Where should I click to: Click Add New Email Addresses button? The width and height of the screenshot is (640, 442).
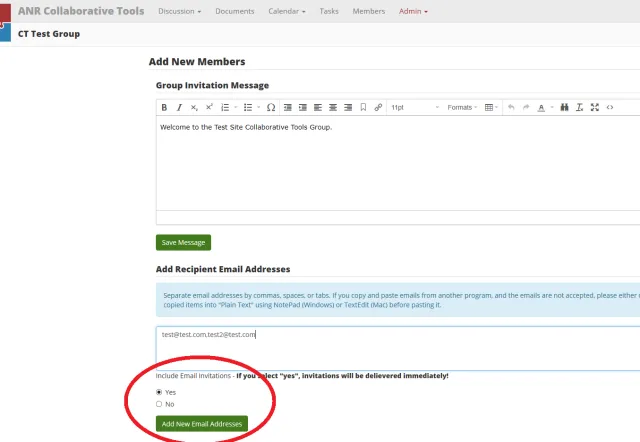click(x=201, y=424)
